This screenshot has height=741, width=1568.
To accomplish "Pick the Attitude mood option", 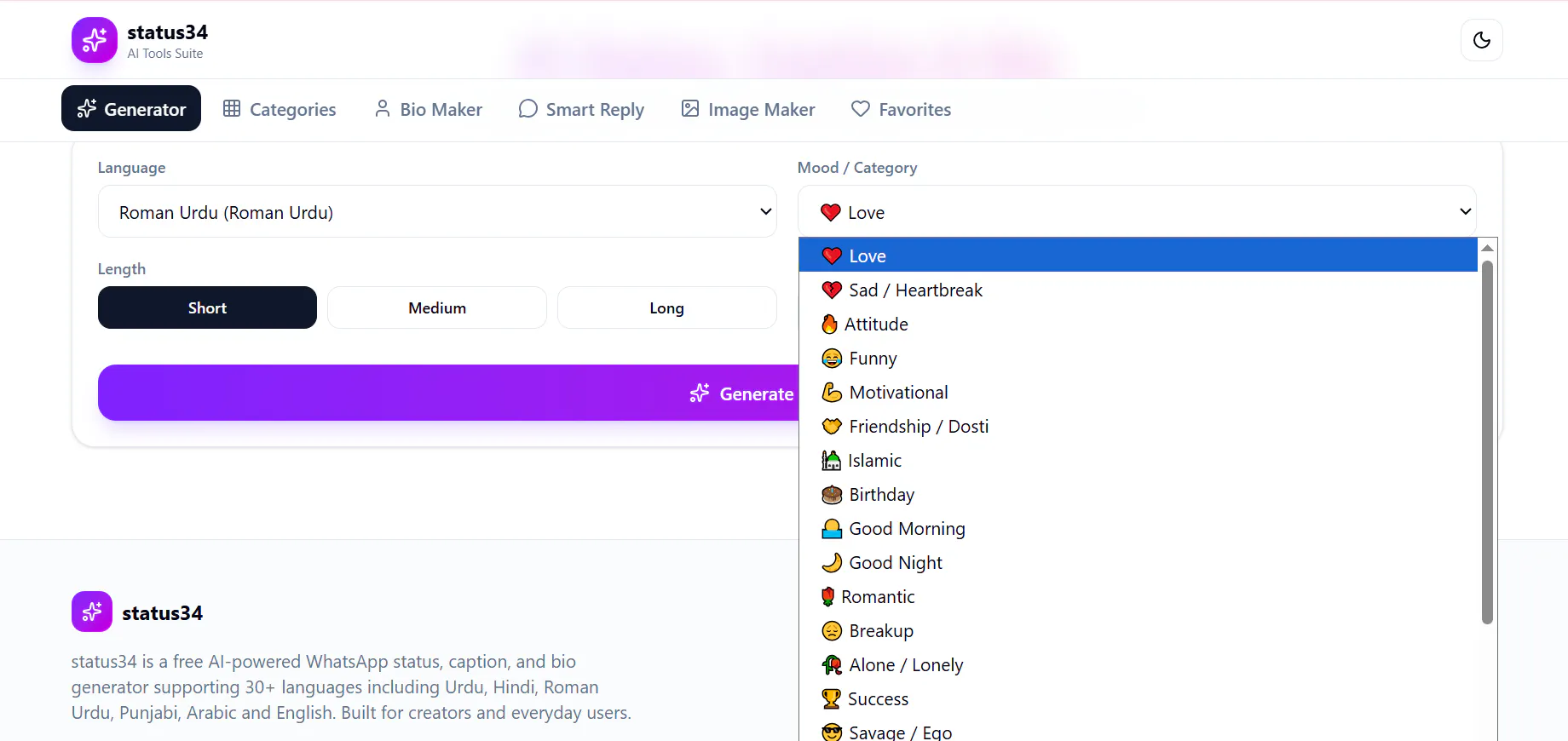I will (x=1138, y=324).
